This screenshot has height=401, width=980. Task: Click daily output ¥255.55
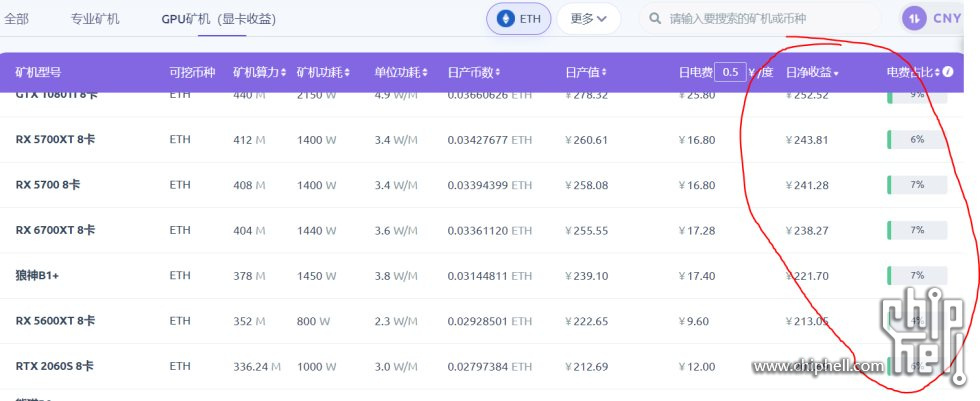pyautogui.click(x=586, y=230)
